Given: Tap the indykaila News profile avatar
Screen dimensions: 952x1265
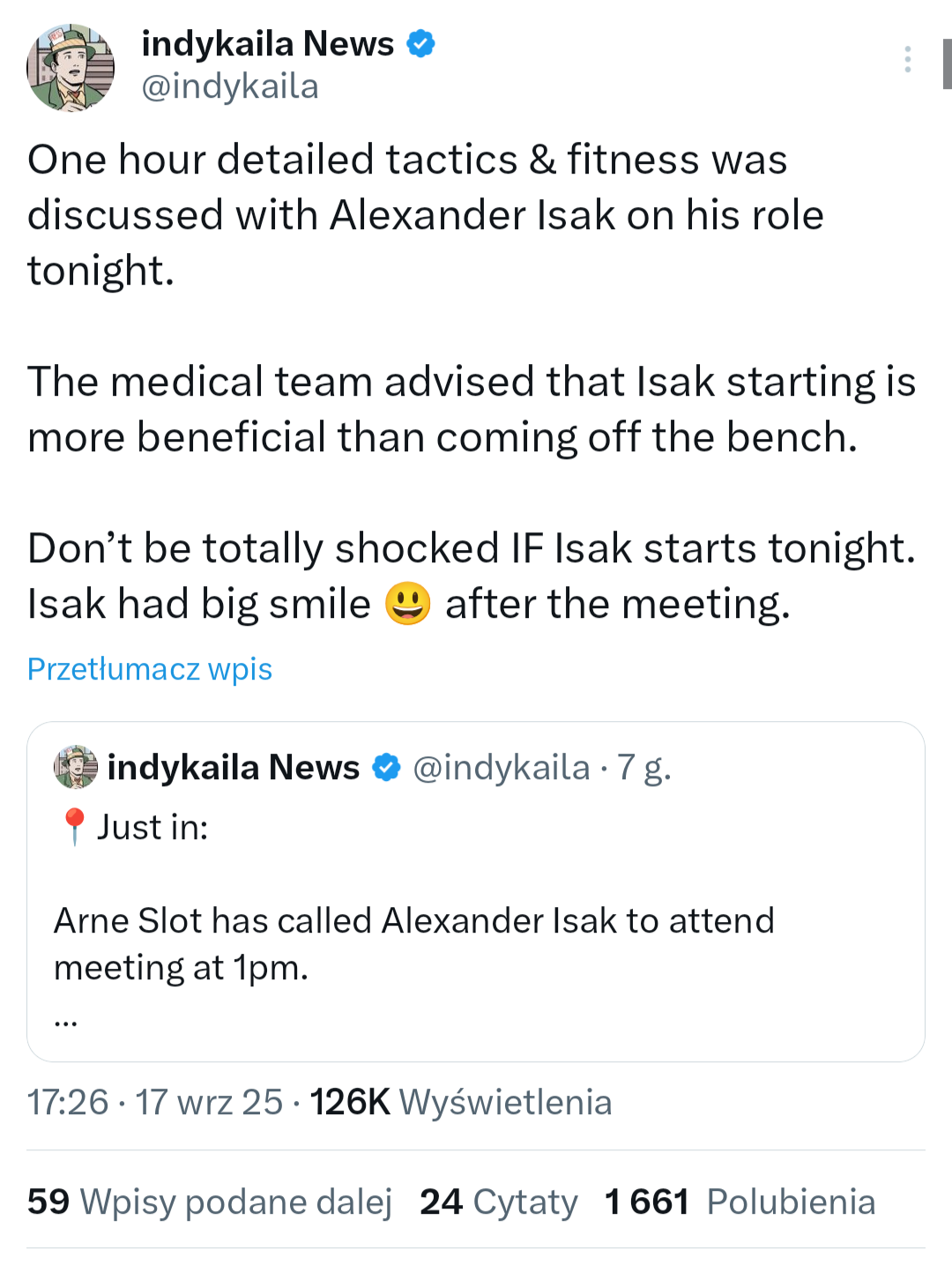Looking at the screenshot, I should click(71, 67).
